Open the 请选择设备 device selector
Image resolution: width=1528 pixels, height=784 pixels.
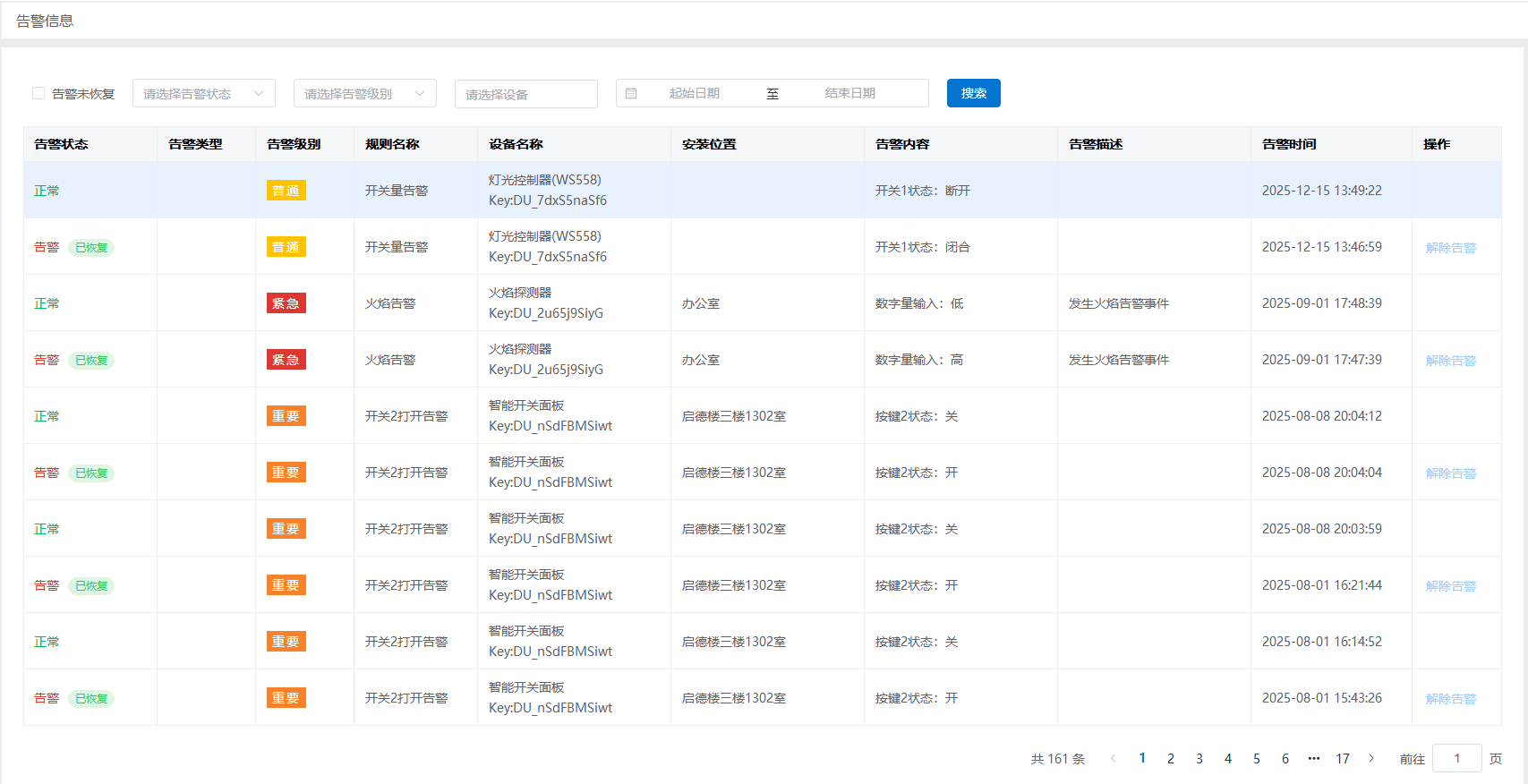tap(525, 94)
